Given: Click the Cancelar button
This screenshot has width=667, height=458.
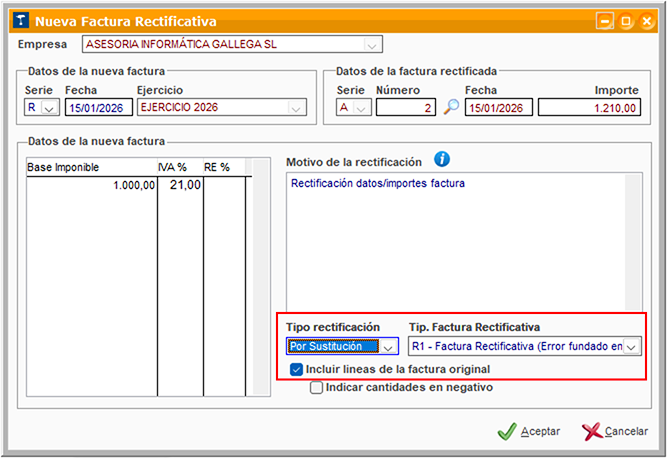Looking at the screenshot, I should pyautogui.click(x=615, y=432).
